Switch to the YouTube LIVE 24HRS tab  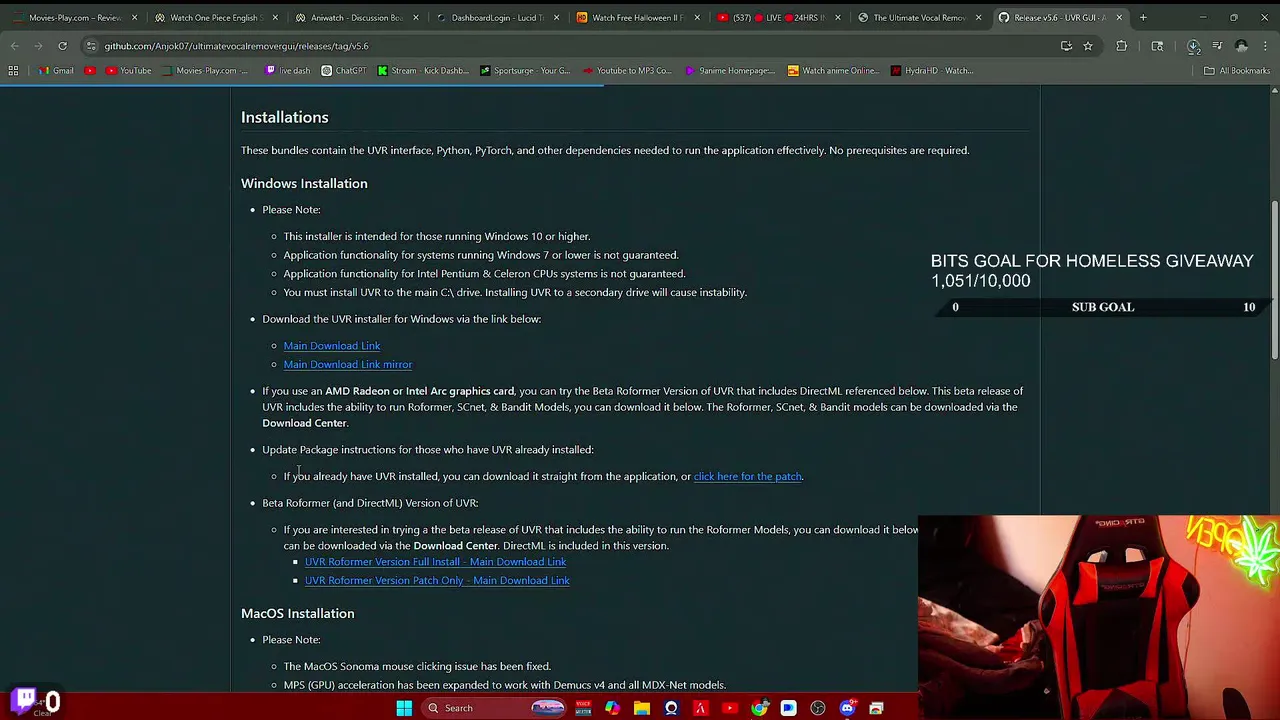click(778, 17)
